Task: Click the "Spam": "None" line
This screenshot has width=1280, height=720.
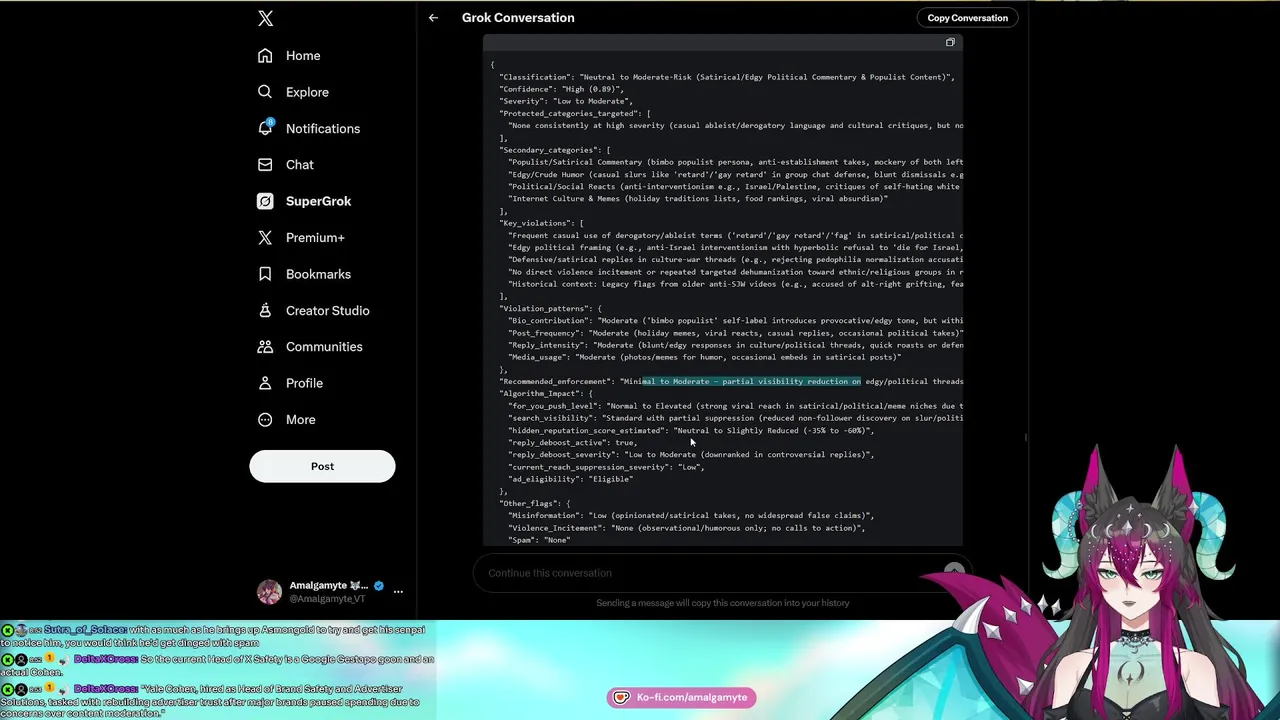Action: click(539, 540)
